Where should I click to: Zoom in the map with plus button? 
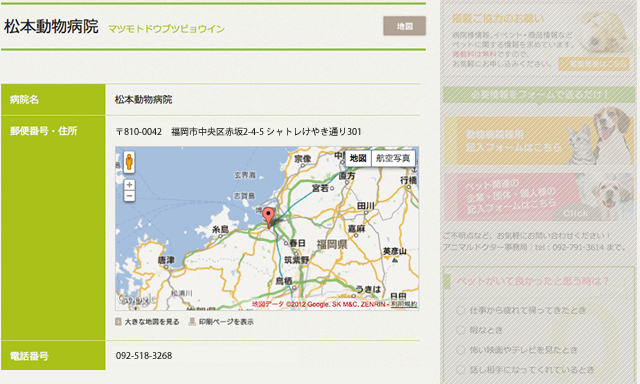pyautogui.click(x=129, y=185)
